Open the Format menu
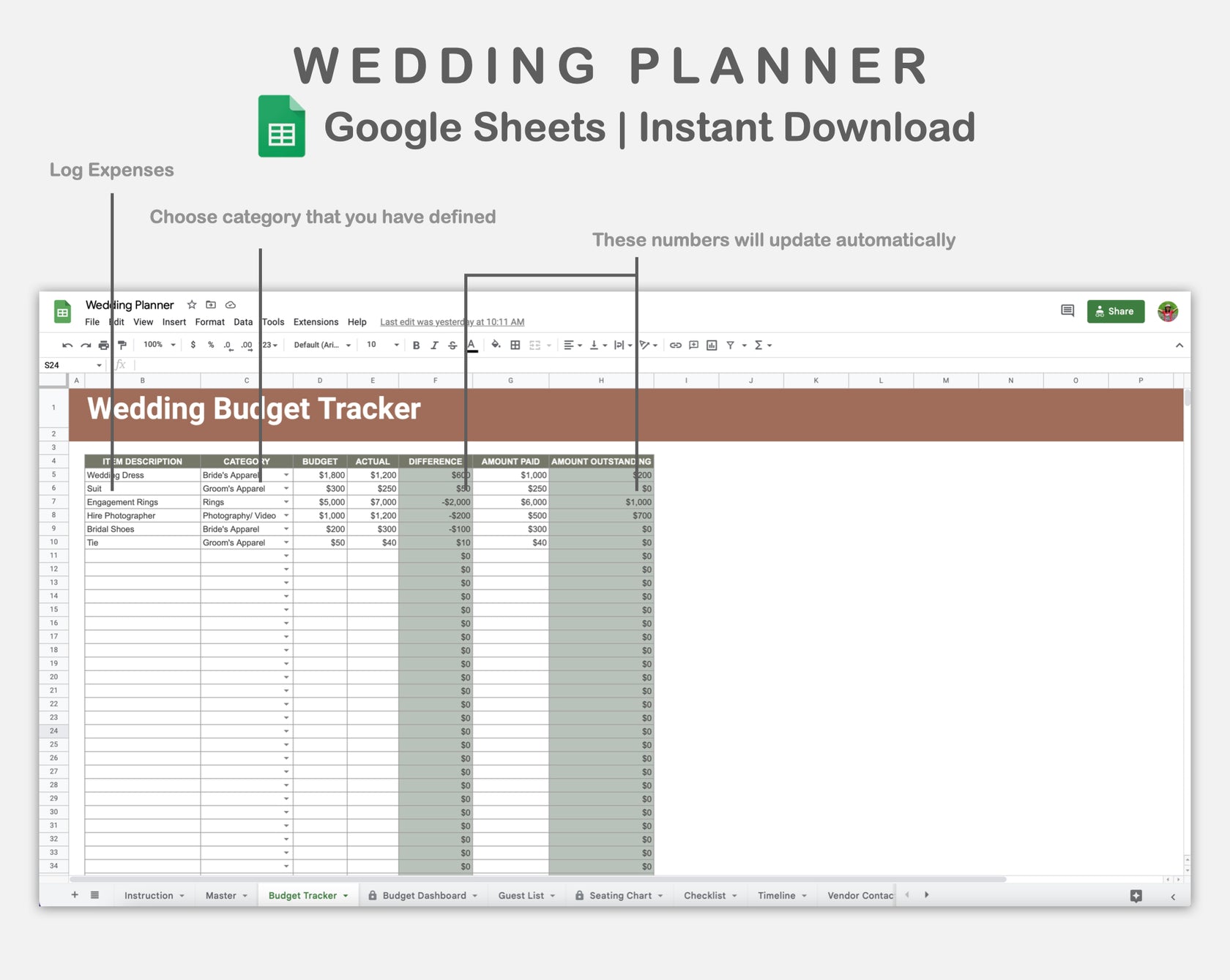 click(x=210, y=322)
